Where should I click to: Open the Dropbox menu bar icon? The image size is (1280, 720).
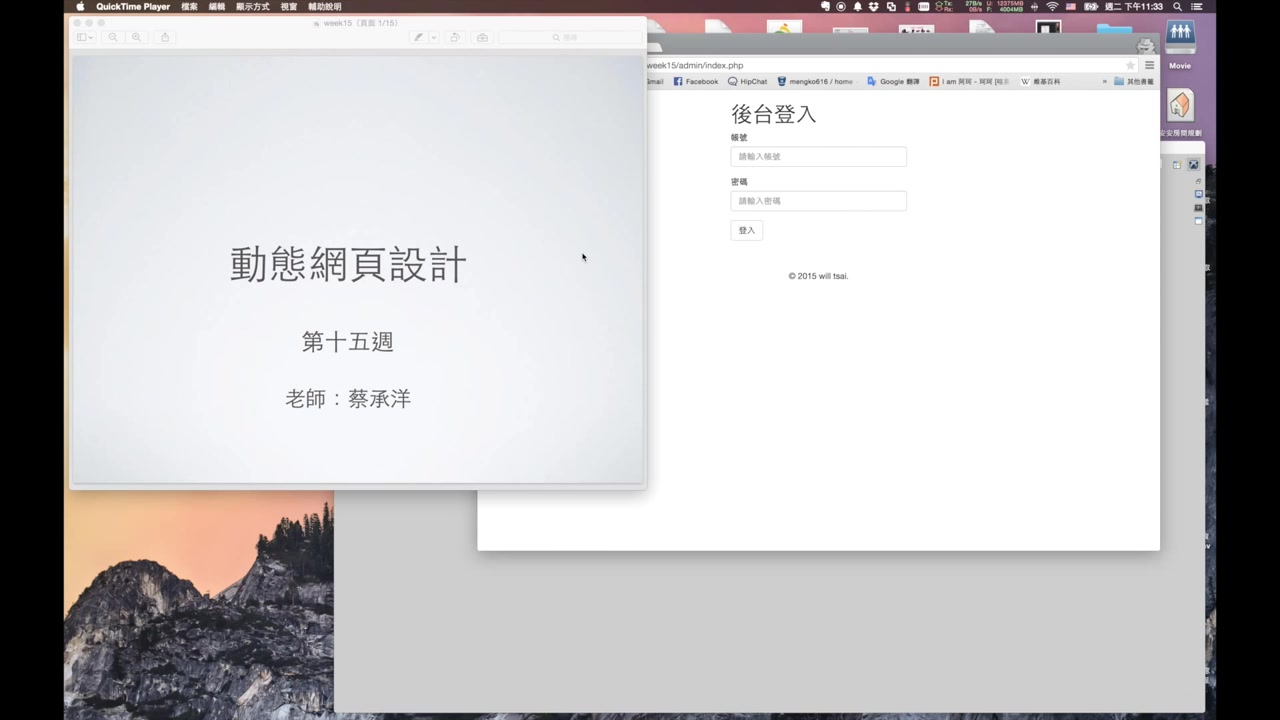874,6
